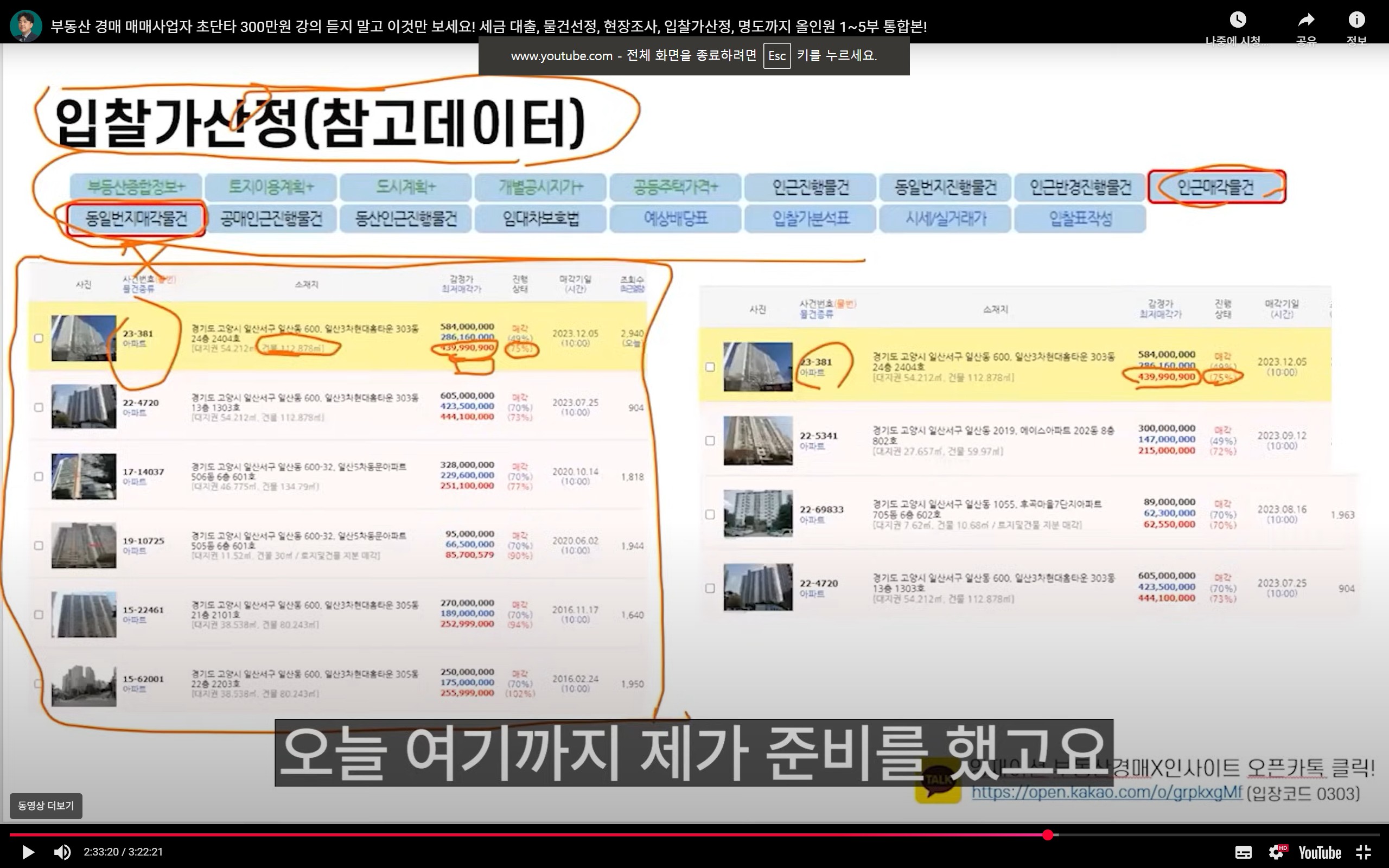Check the box for case 22-5341 row
Screen dimensions: 1389x868
click(x=710, y=441)
